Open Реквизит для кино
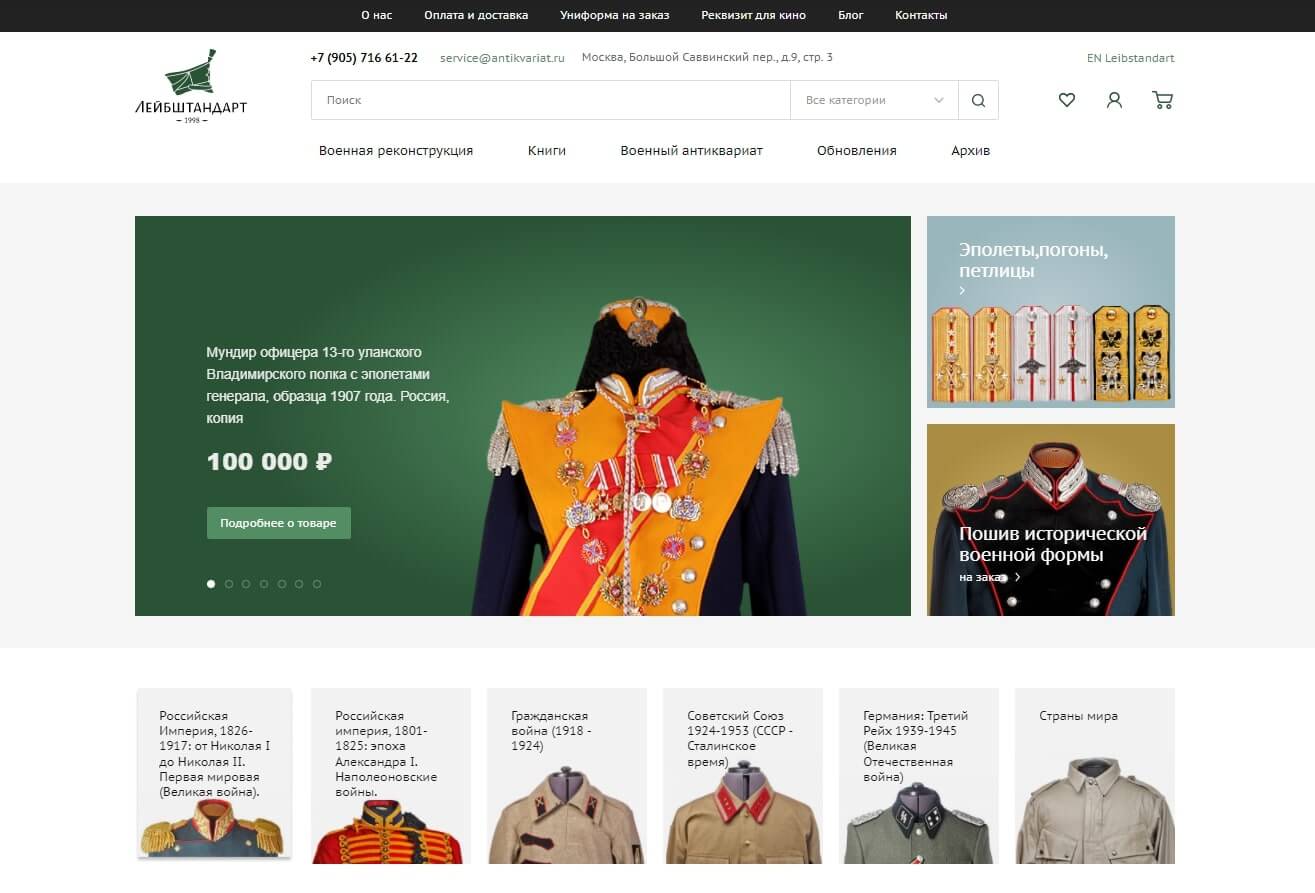The height and width of the screenshot is (893, 1315). tap(754, 15)
